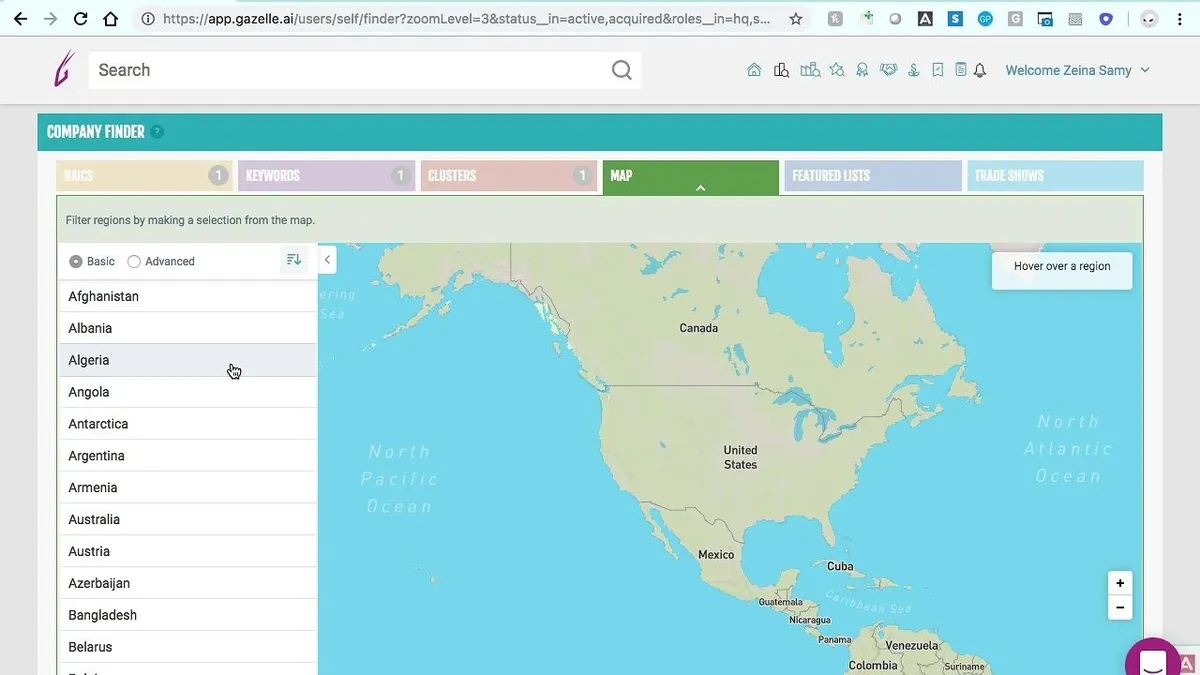Open the GP browser extension icon

click(986, 18)
